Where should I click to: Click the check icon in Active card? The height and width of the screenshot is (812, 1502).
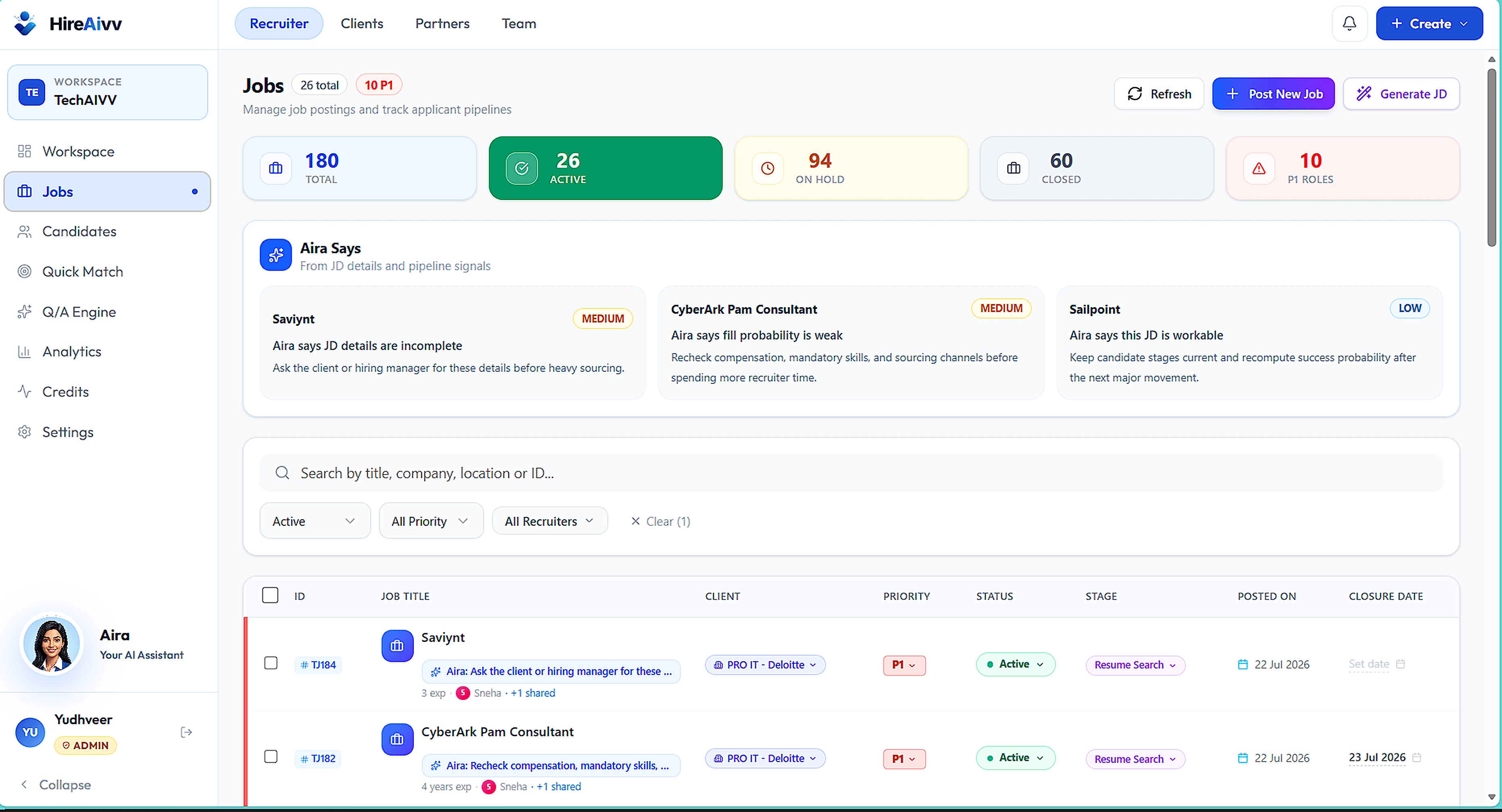(522, 169)
